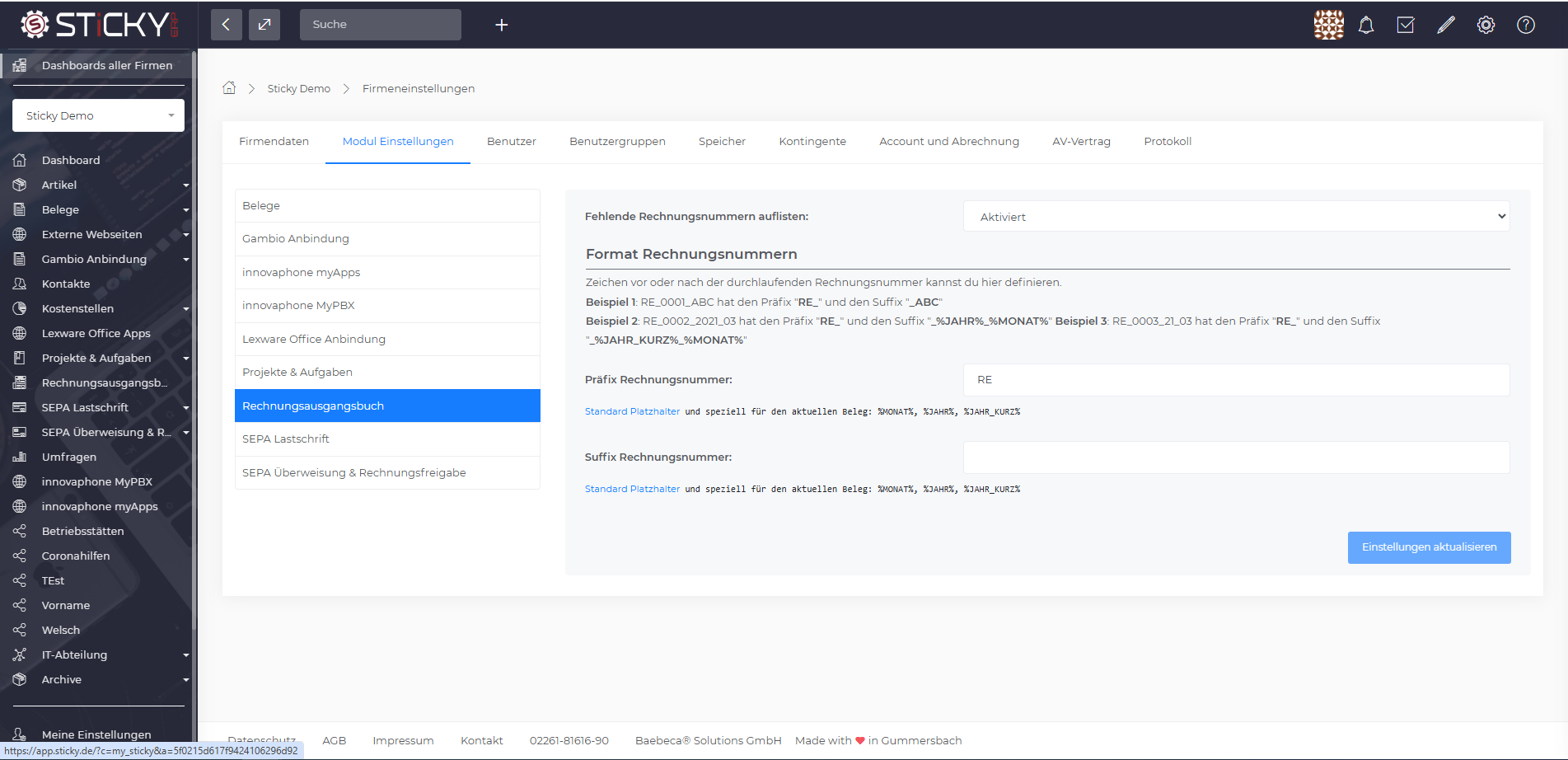Image resolution: width=1568 pixels, height=760 pixels.
Task: Go home via the breadcrumb house icon
Action: tap(229, 87)
